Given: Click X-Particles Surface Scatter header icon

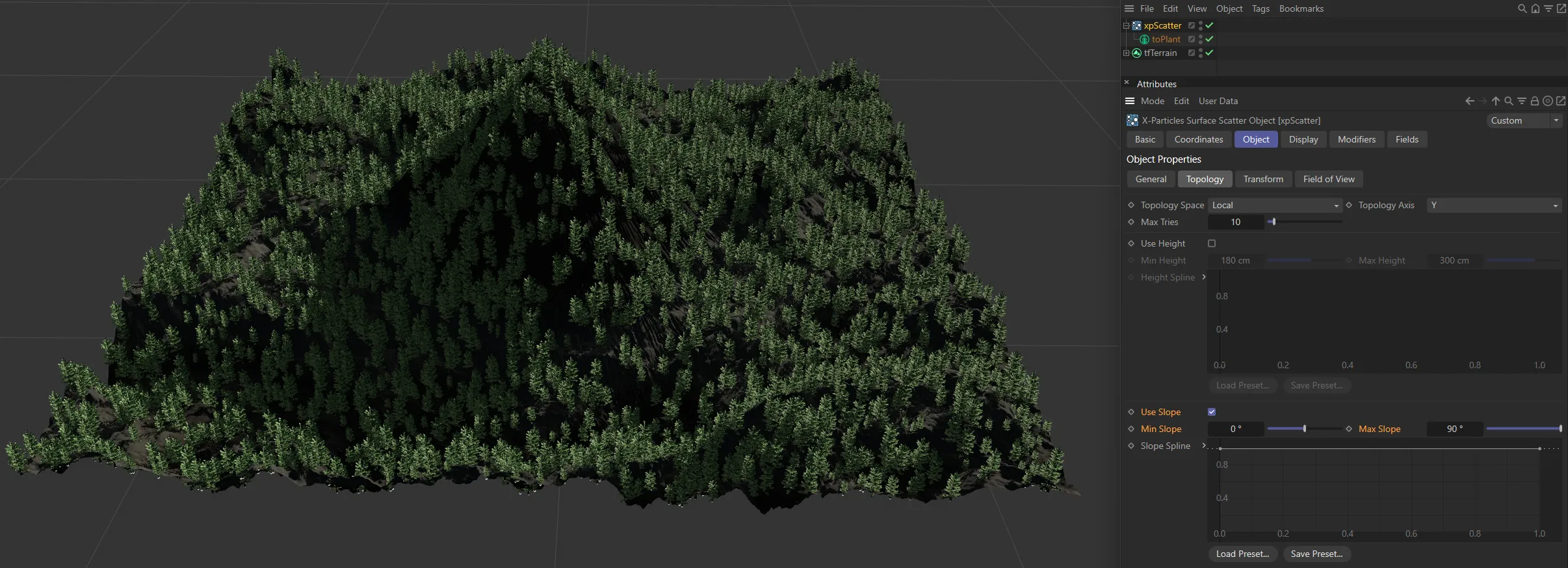Looking at the screenshot, I should (1132, 120).
